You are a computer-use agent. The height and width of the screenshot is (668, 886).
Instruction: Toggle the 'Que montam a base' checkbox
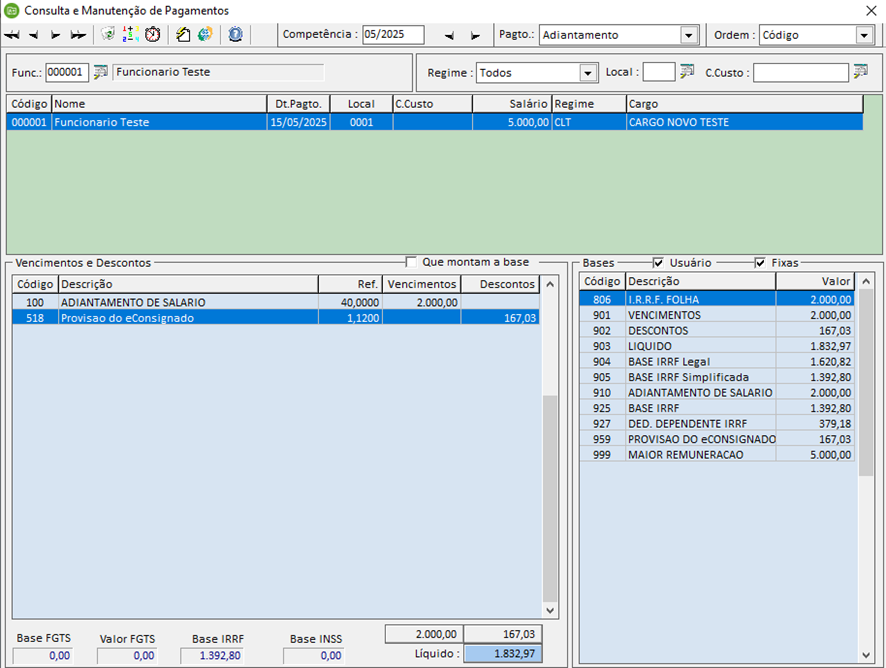pos(411,262)
